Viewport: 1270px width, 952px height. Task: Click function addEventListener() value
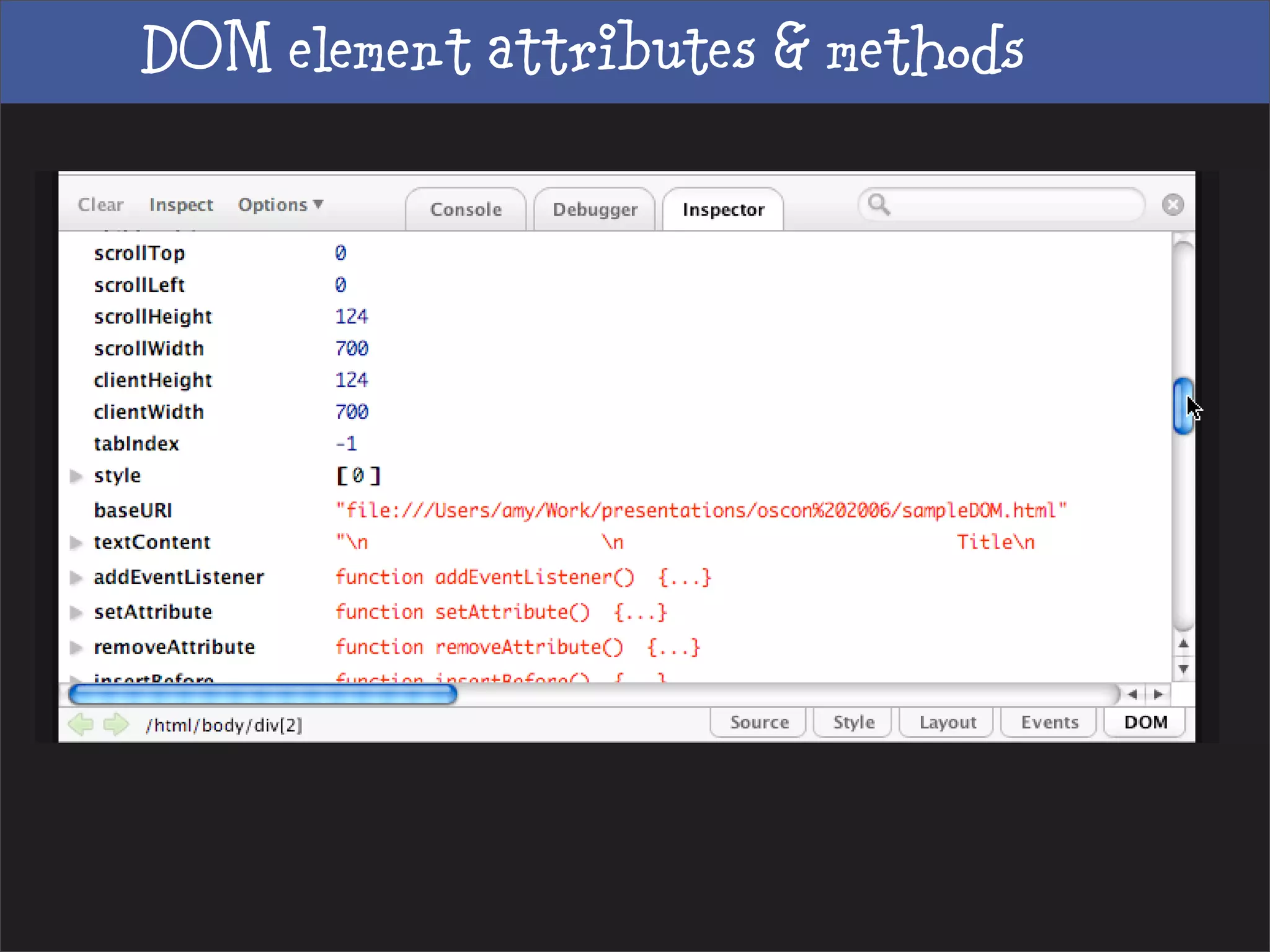click(523, 578)
